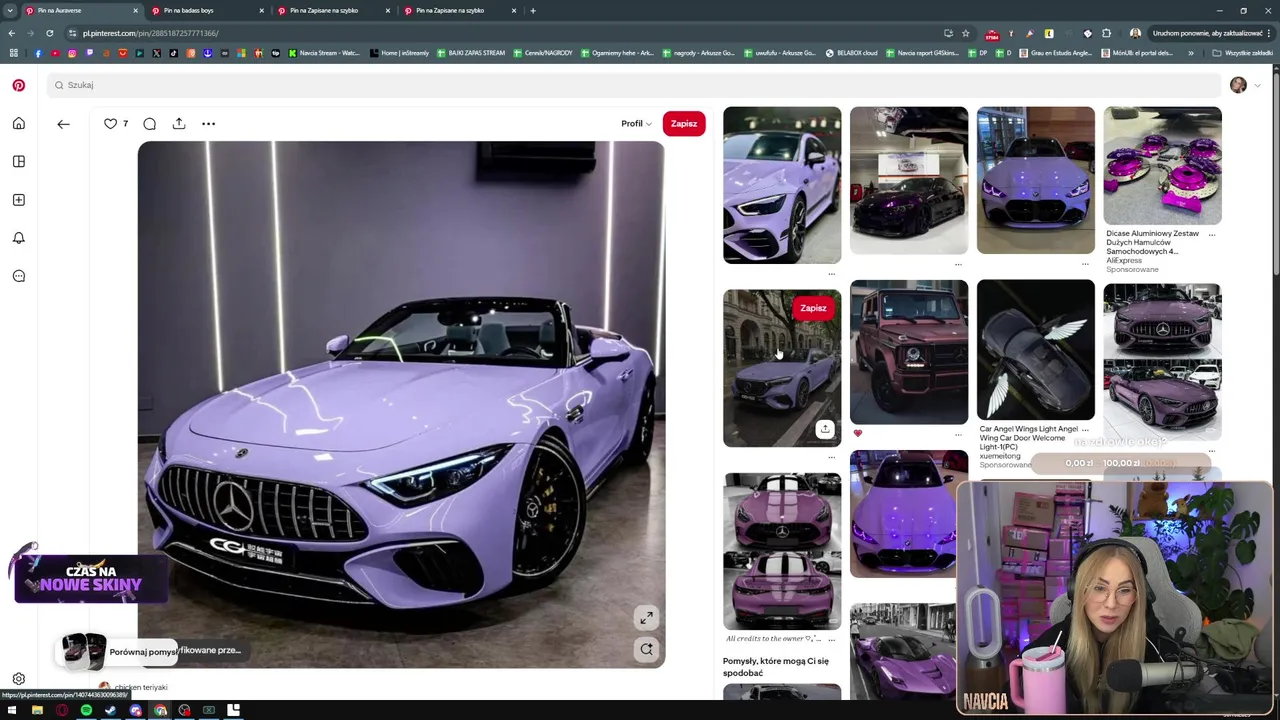Open boards icon in Pinterest sidebar
This screenshot has width=1280, height=720.
[18, 161]
